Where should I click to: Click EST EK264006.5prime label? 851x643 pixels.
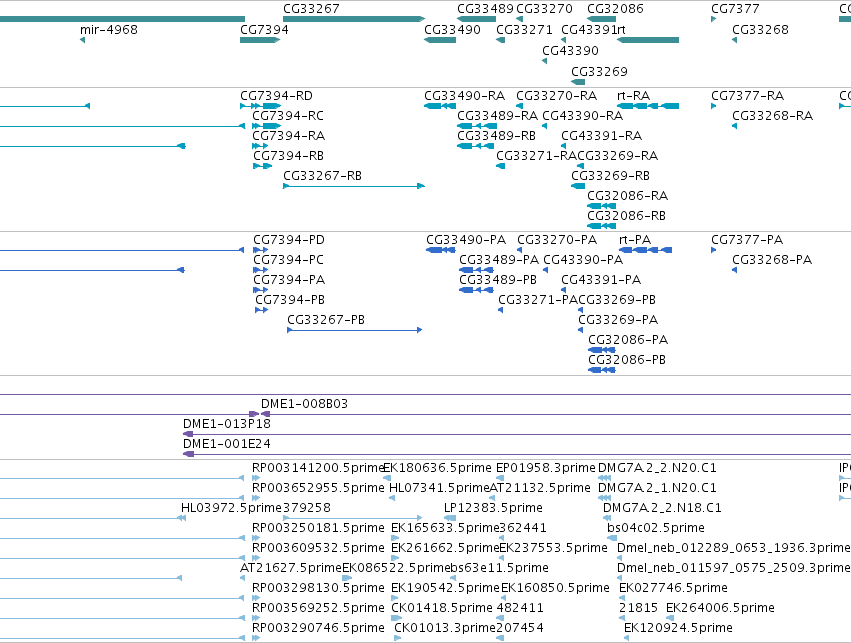click(720, 608)
